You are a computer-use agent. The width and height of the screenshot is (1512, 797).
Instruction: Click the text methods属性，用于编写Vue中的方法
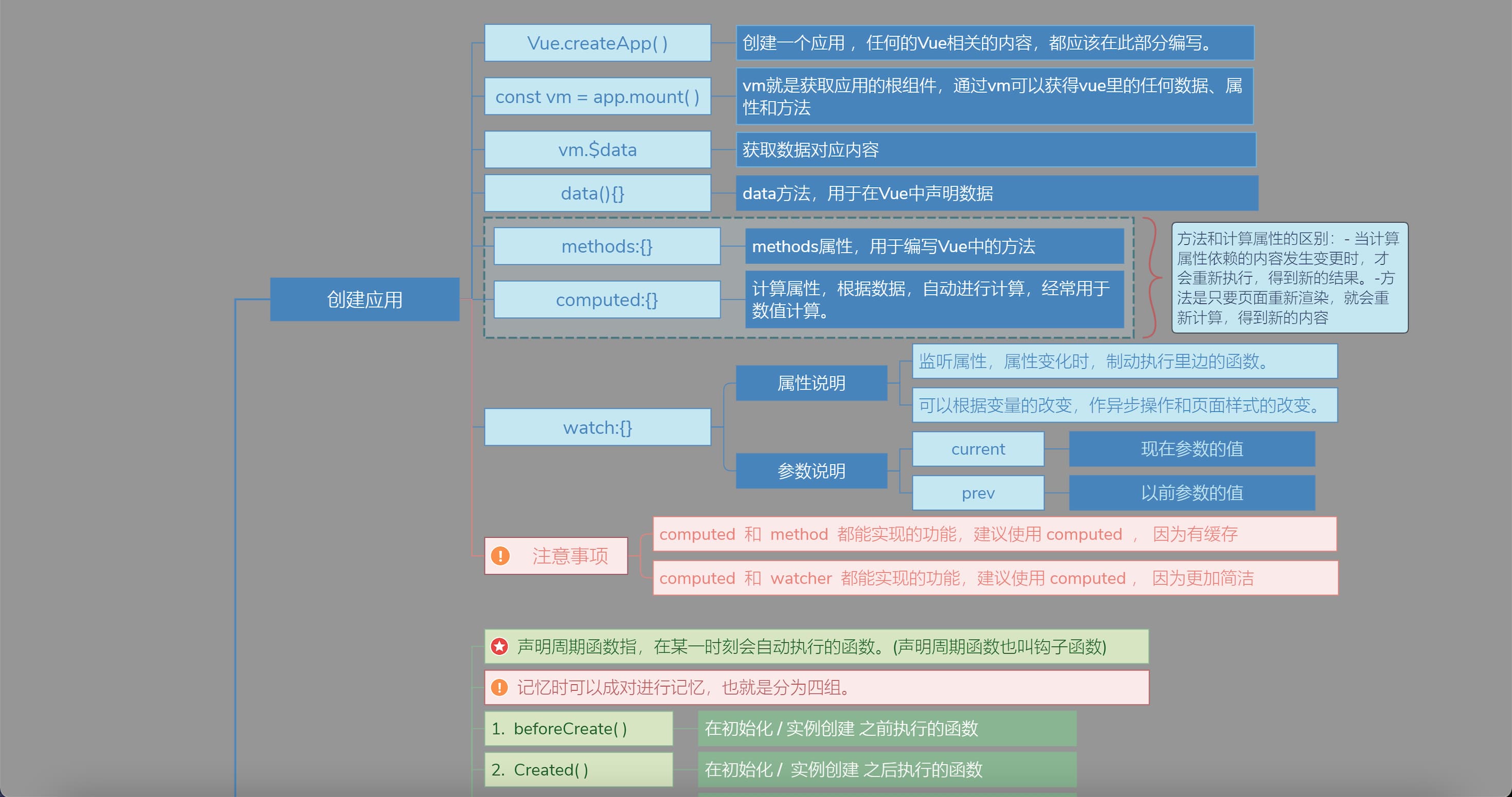934,246
